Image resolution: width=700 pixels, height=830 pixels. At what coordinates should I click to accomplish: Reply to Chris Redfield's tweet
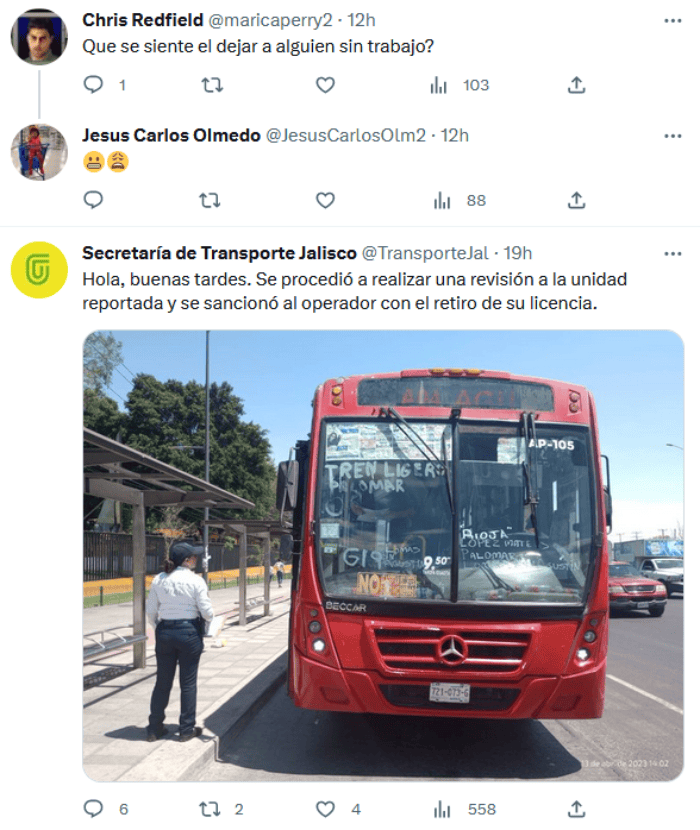coord(94,85)
